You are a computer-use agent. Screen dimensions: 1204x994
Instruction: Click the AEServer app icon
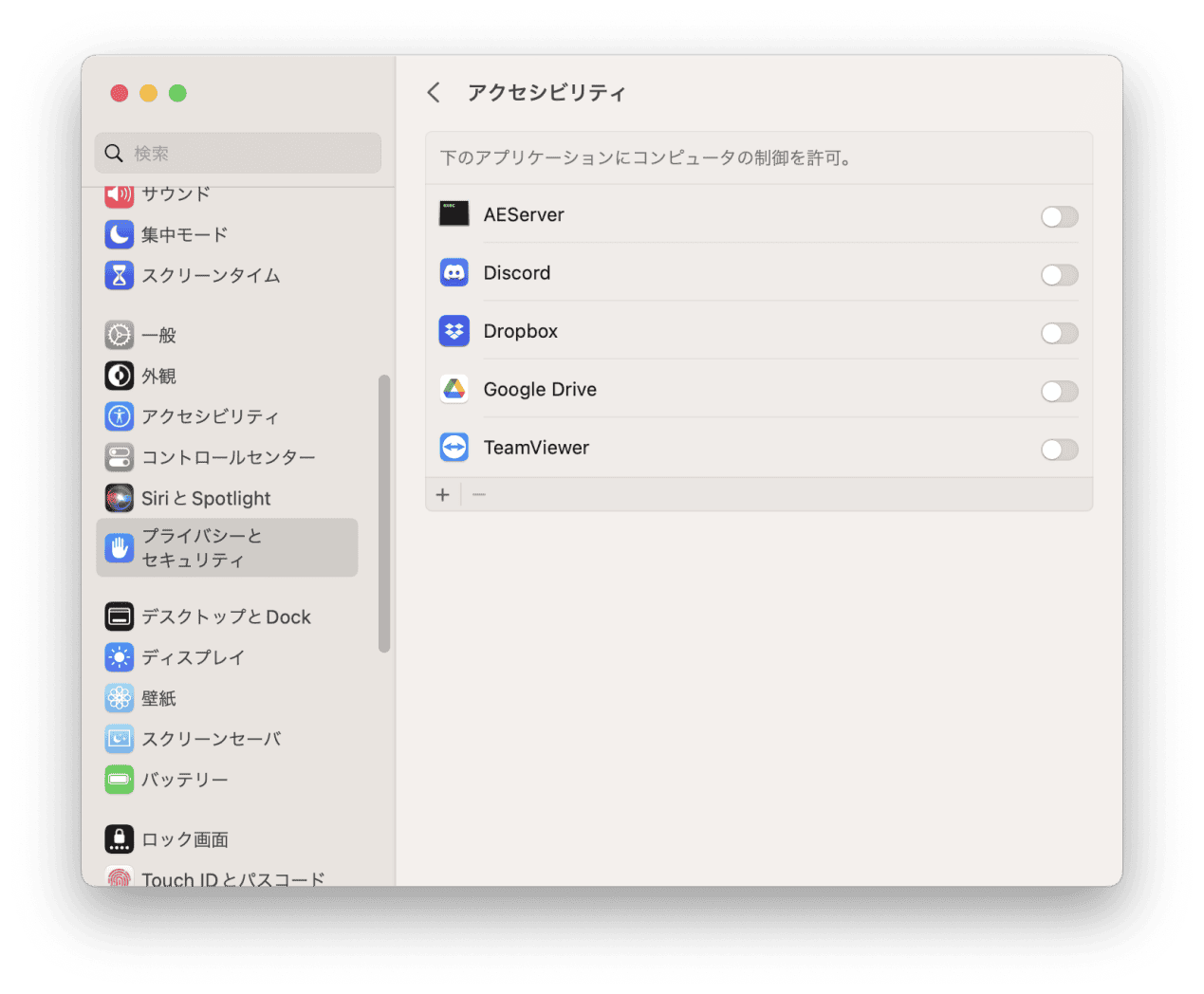(454, 214)
